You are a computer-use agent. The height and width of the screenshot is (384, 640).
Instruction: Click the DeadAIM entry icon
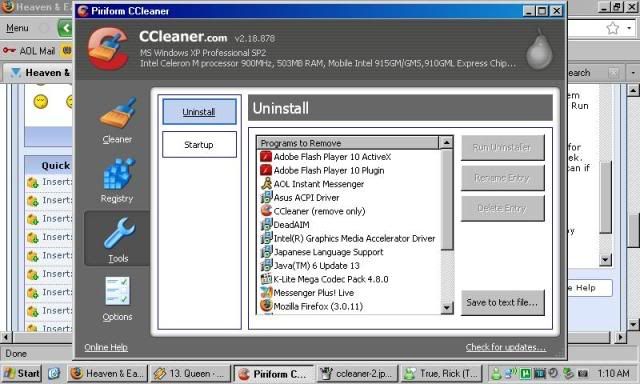click(266, 224)
